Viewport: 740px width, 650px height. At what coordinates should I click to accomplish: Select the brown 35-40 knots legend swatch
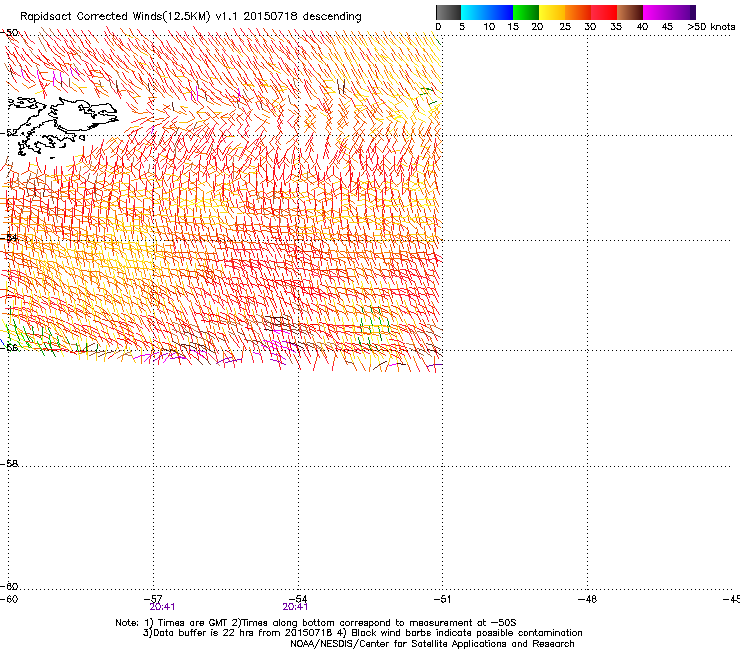(630, 12)
